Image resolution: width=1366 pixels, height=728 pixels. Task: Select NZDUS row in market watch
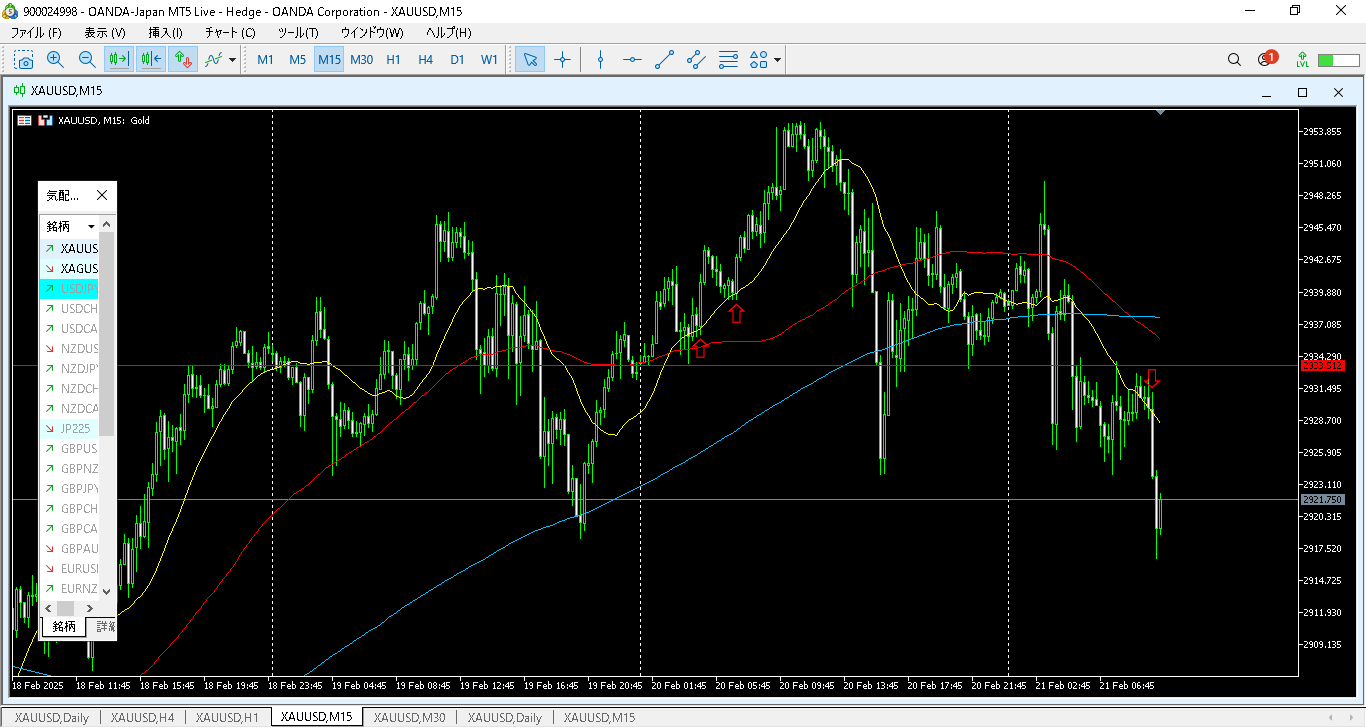70,348
